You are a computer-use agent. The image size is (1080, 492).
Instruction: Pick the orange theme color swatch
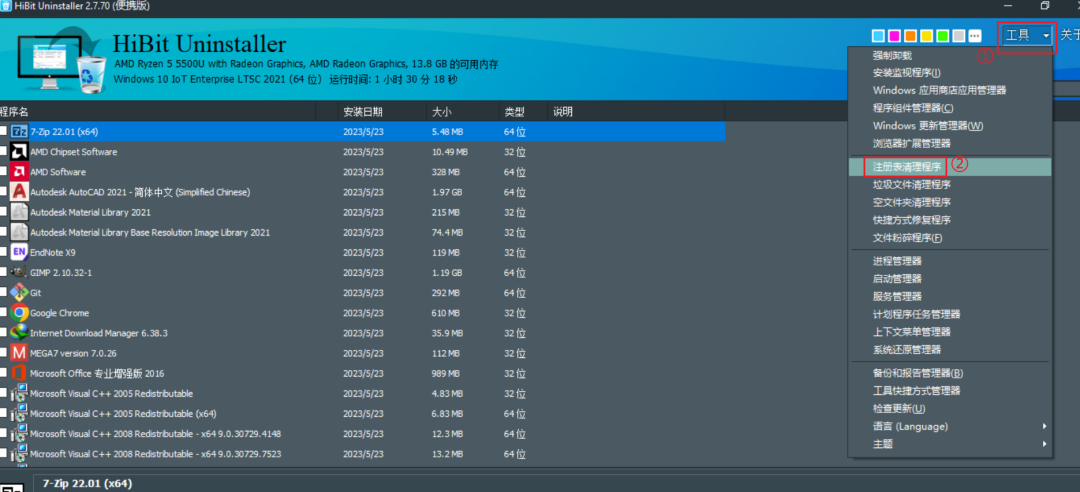pyautogui.click(x=911, y=36)
